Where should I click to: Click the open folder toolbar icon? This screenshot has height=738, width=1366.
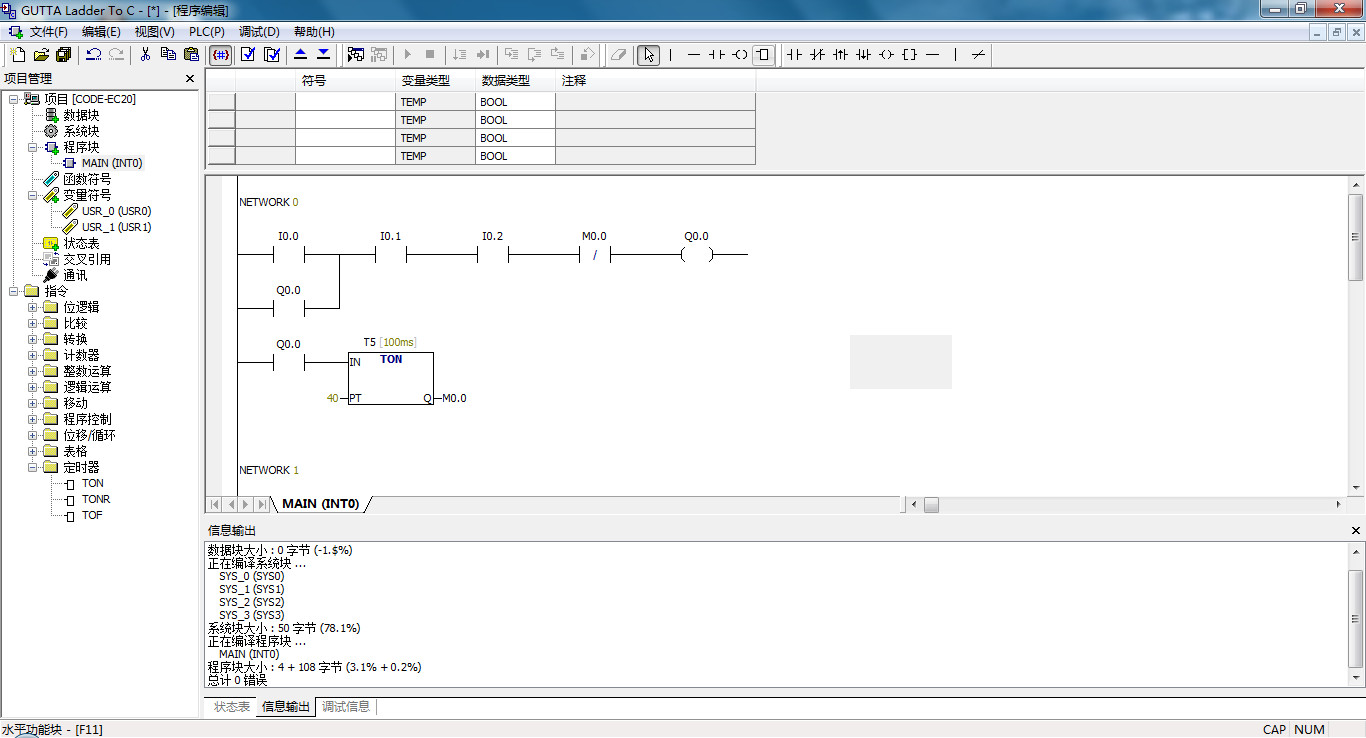(41, 54)
